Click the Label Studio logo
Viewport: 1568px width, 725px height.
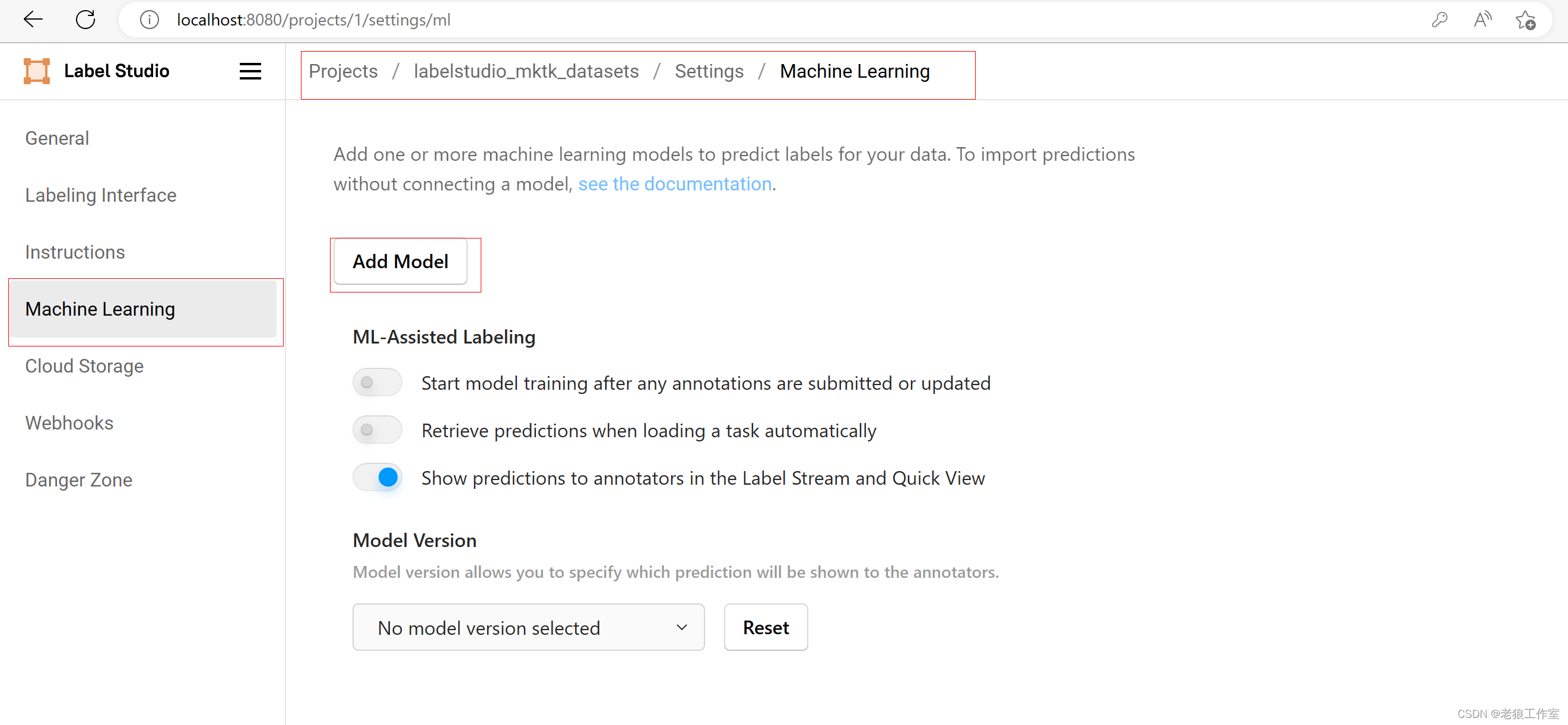[37, 71]
